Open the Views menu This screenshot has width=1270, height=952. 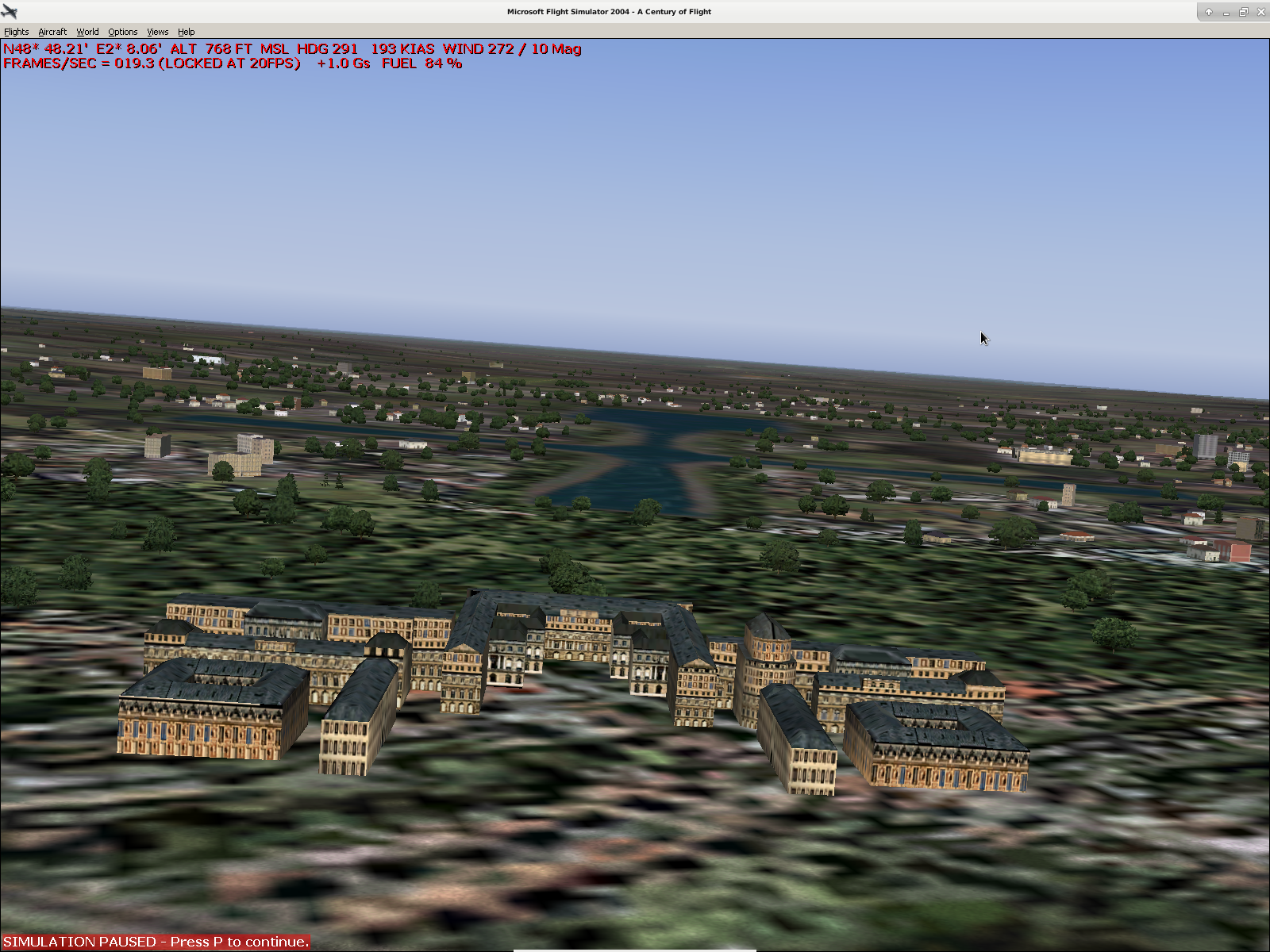(157, 32)
